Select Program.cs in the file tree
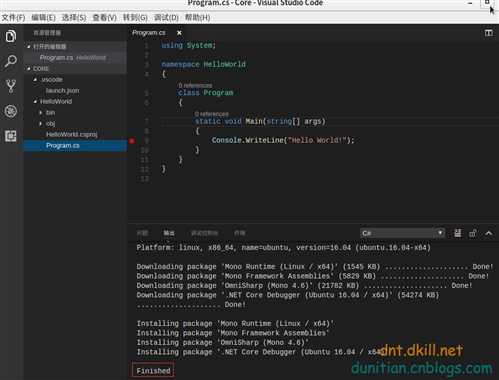This screenshot has height=380, width=499. (x=75, y=145)
